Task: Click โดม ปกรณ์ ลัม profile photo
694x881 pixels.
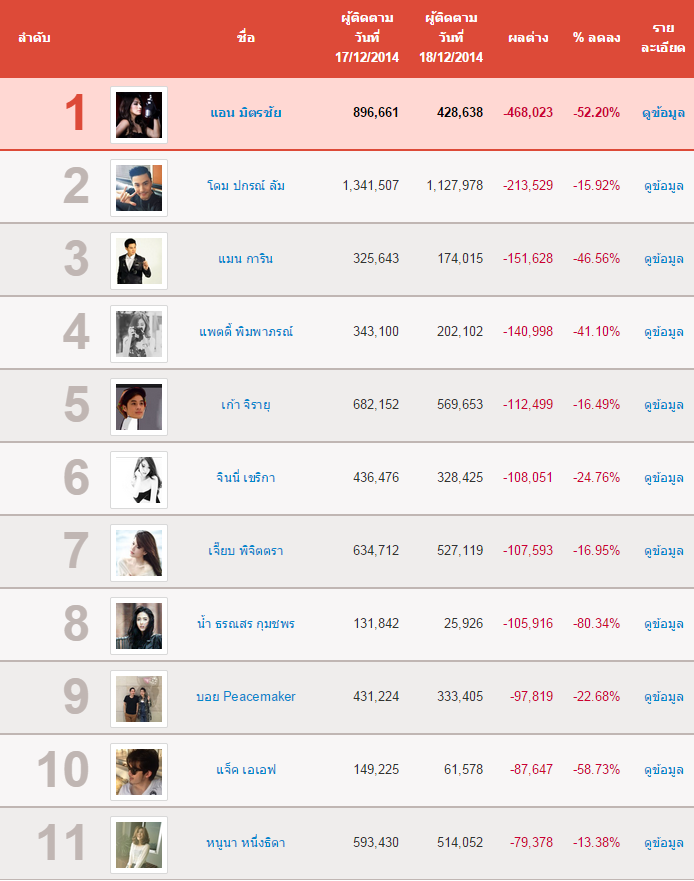Action: [139, 188]
